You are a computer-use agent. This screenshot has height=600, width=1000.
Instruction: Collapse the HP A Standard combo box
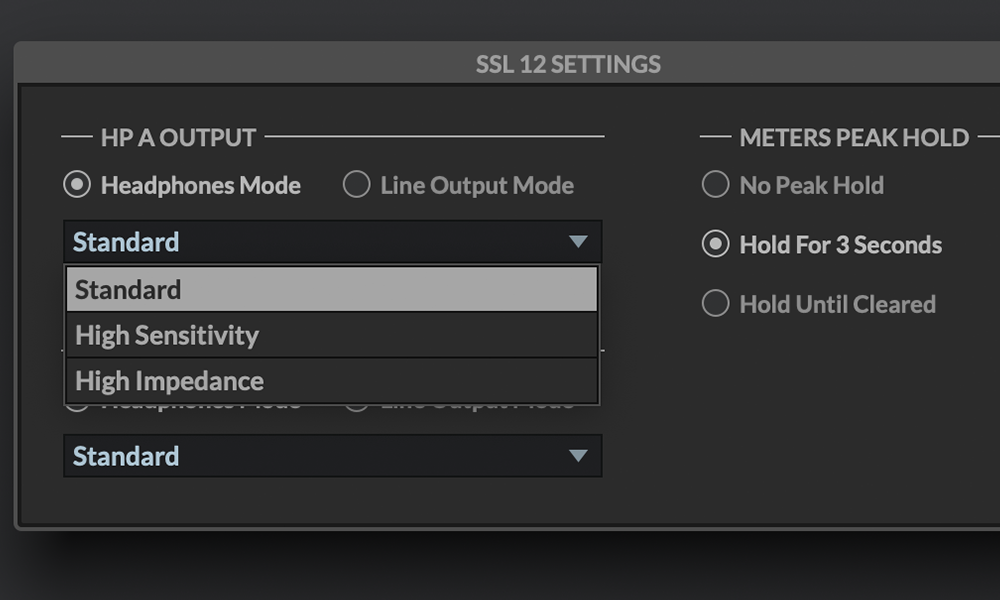[x=332, y=242]
